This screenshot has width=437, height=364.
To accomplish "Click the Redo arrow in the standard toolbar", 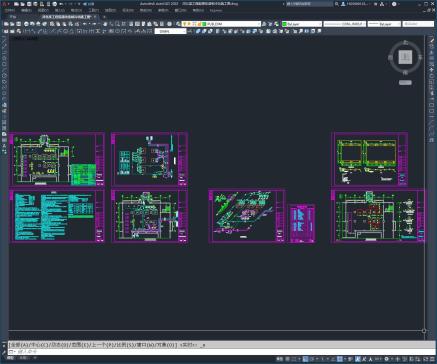I will tap(94, 24).
